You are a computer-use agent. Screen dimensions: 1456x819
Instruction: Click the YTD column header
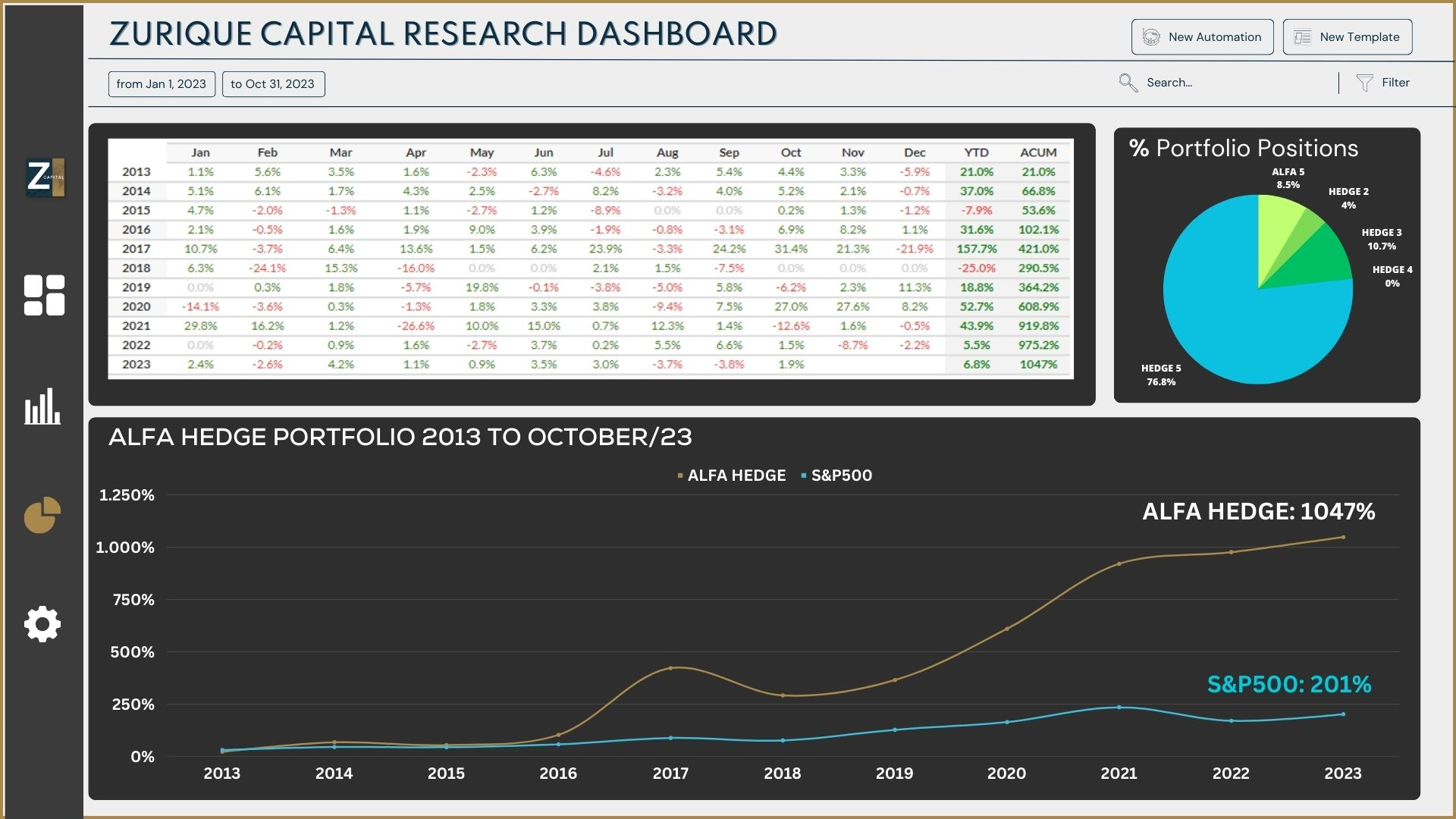click(976, 152)
